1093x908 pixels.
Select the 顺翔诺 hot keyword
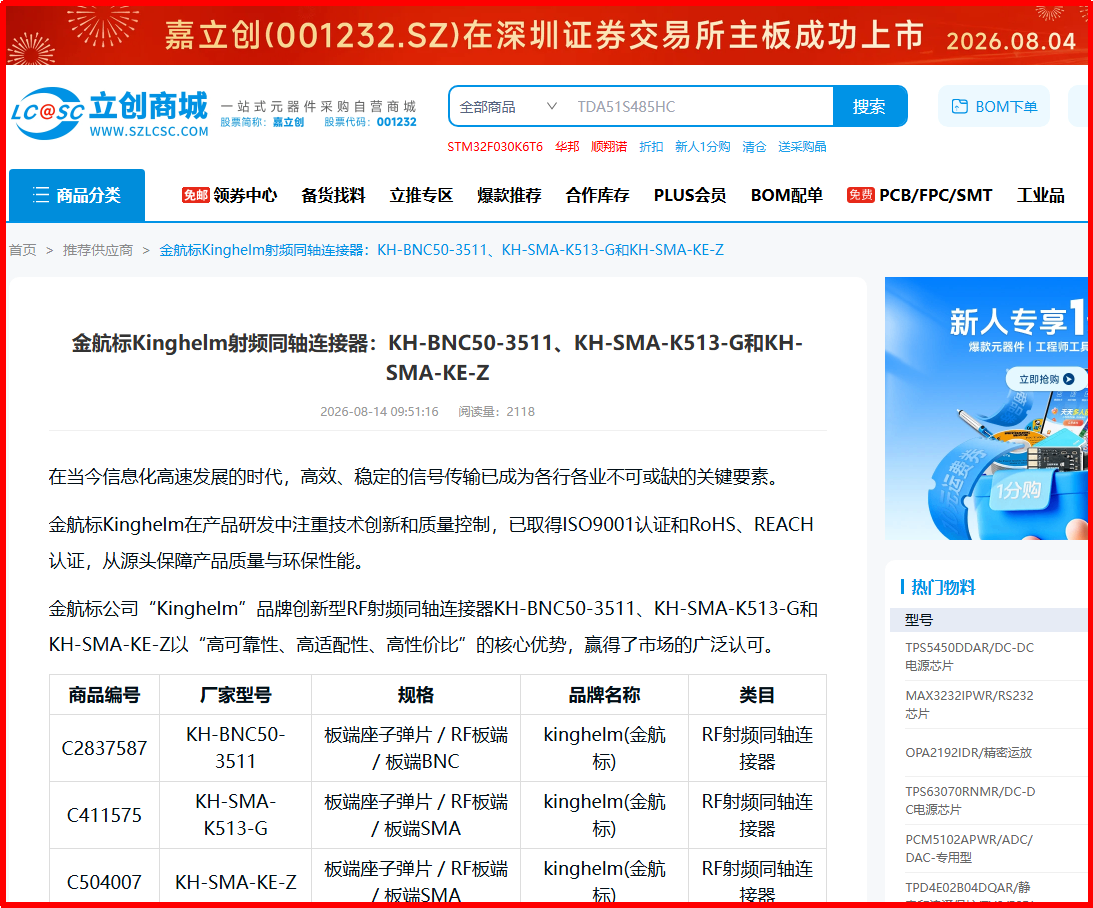click(x=609, y=146)
